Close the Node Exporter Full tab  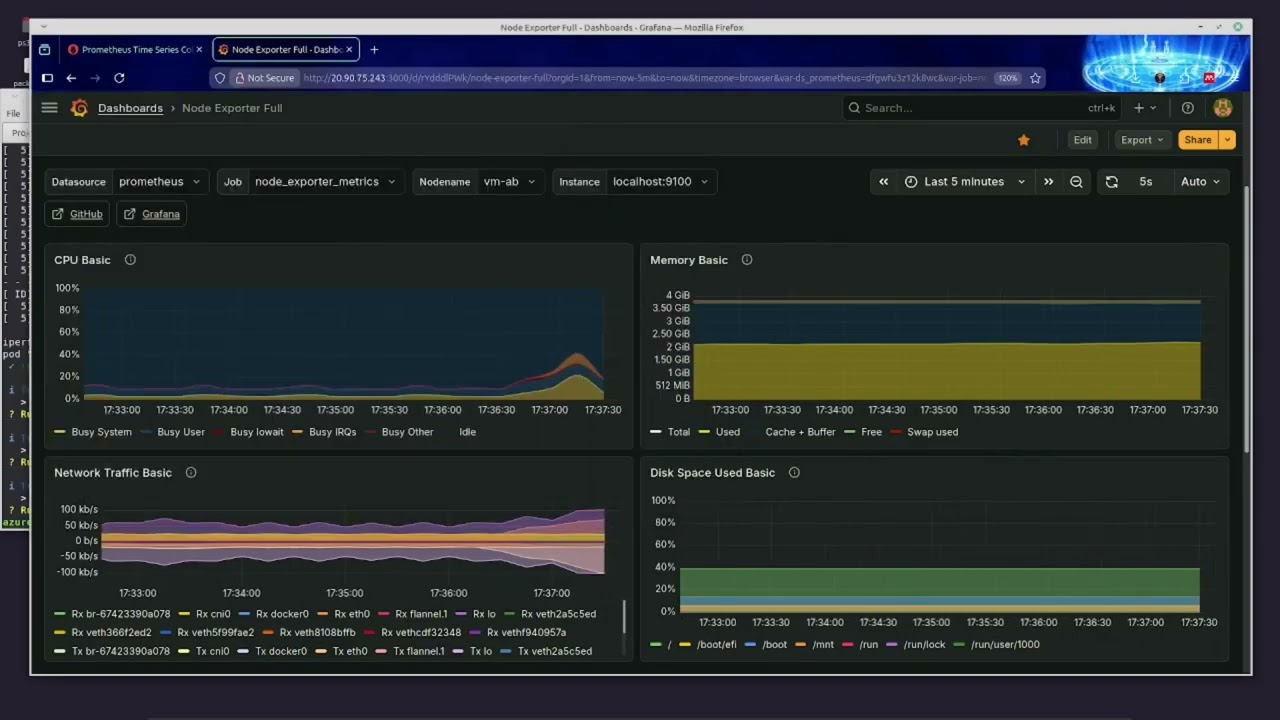click(349, 49)
